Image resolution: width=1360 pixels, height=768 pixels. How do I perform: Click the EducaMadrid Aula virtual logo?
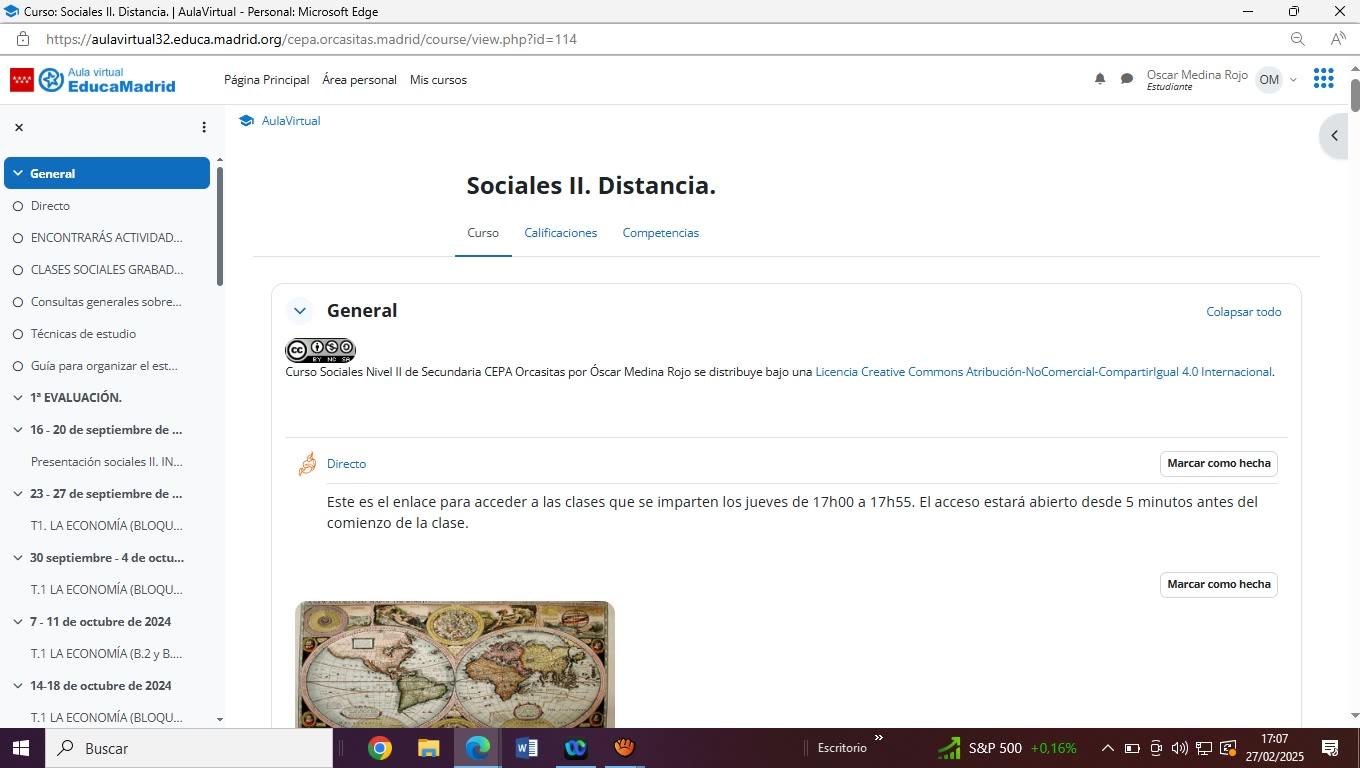[x=93, y=80]
